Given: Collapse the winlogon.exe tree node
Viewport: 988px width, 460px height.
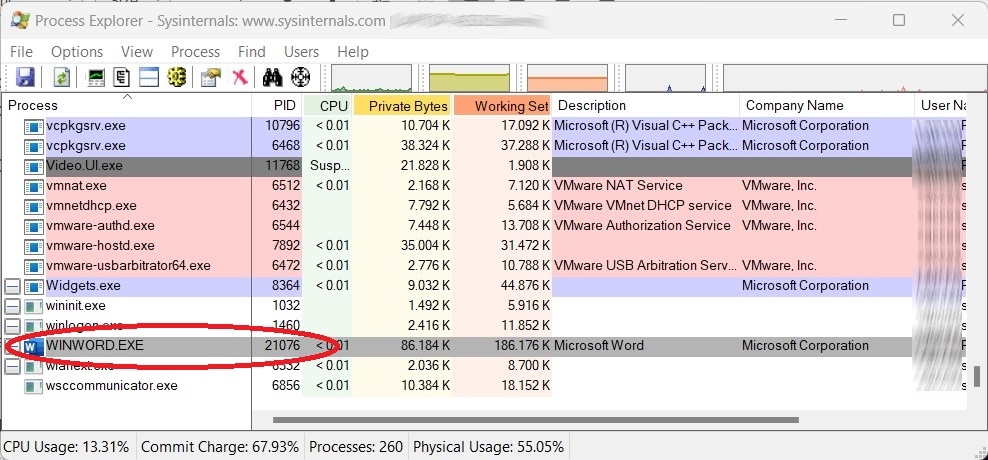Looking at the screenshot, I should click(12, 326).
